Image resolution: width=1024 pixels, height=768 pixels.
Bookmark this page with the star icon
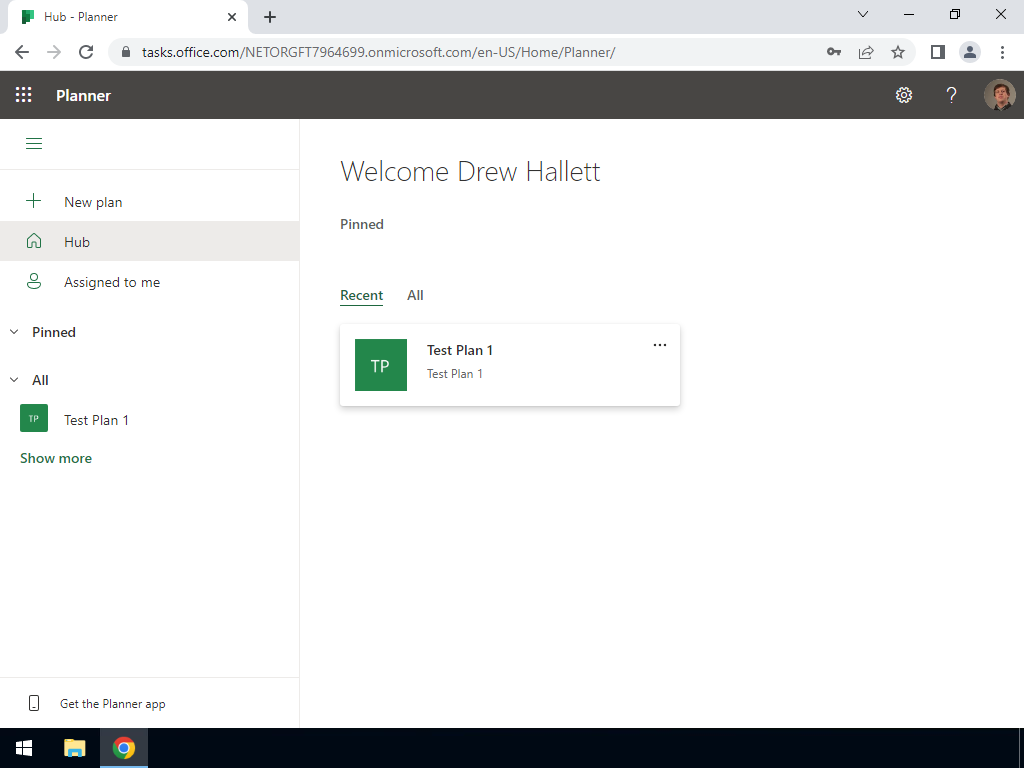click(x=898, y=52)
